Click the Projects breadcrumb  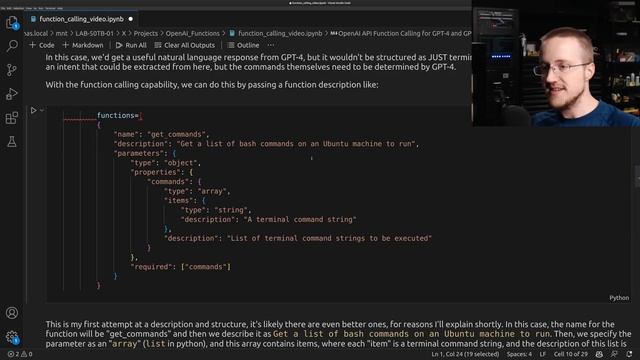[x=145, y=33]
